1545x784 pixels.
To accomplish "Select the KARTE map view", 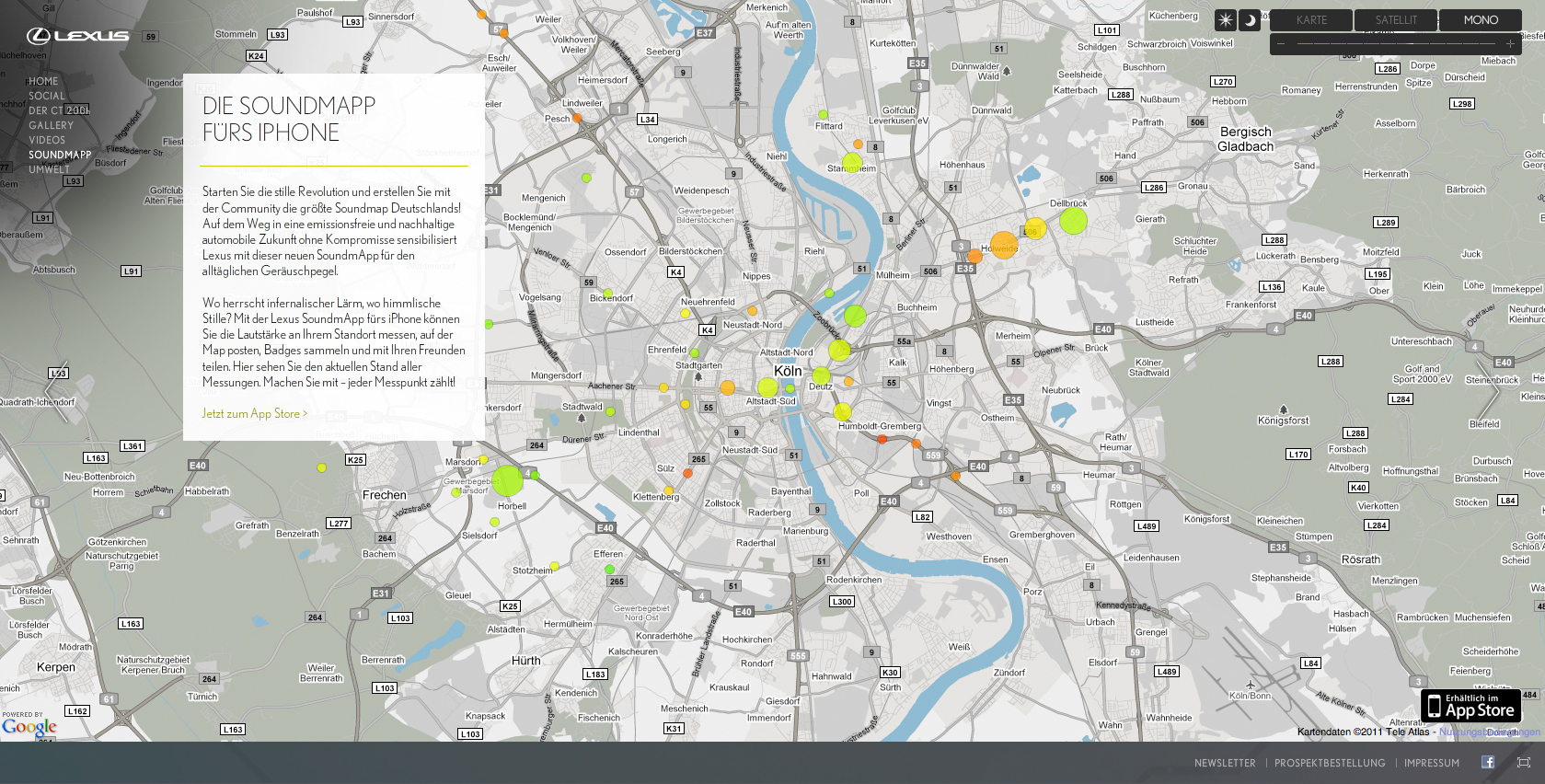I will point(1311,20).
